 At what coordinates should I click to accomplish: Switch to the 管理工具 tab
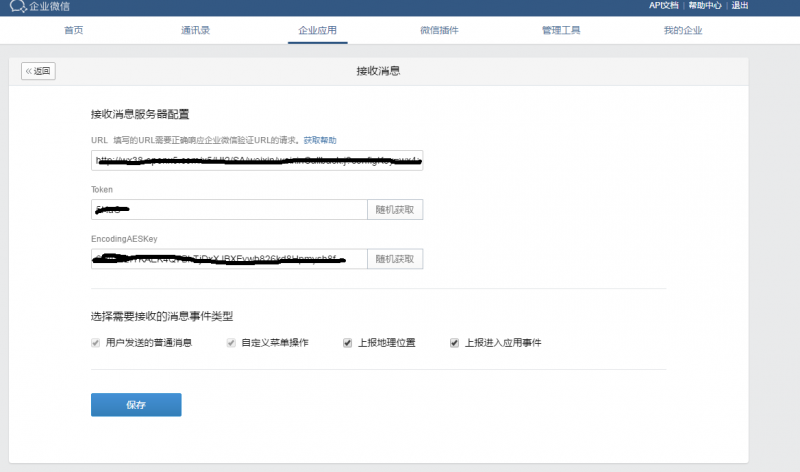pos(561,30)
